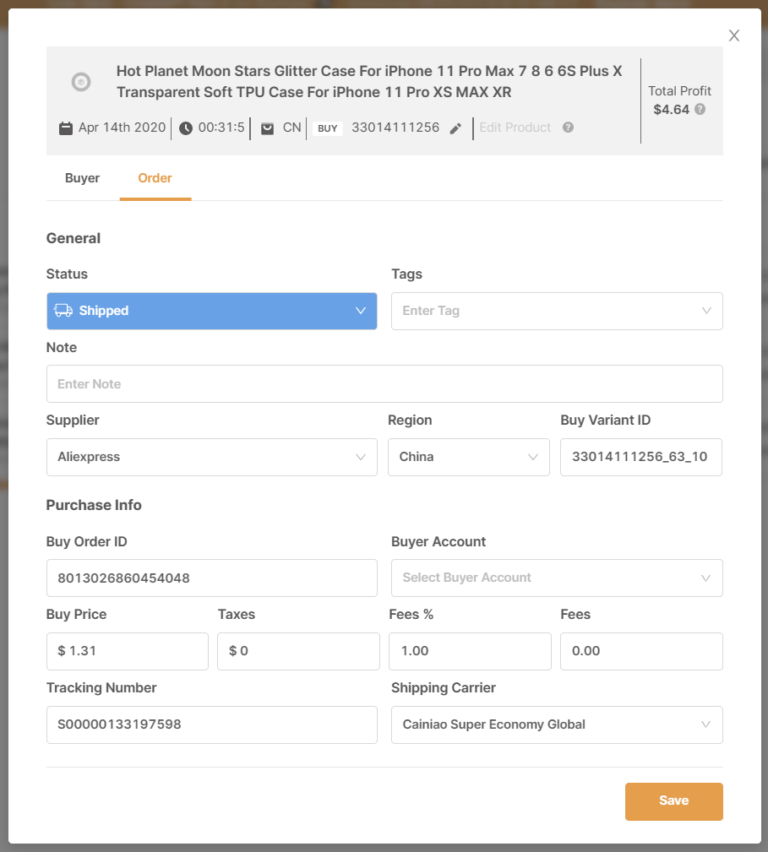Select the Shipped status control
The height and width of the screenshot is (852, 768).
pyautogui.click(x=211, y=311)
